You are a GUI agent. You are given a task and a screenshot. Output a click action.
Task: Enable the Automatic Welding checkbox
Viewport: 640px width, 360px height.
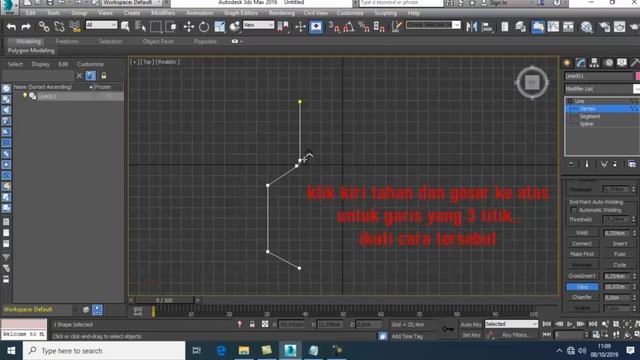[573, 210]
